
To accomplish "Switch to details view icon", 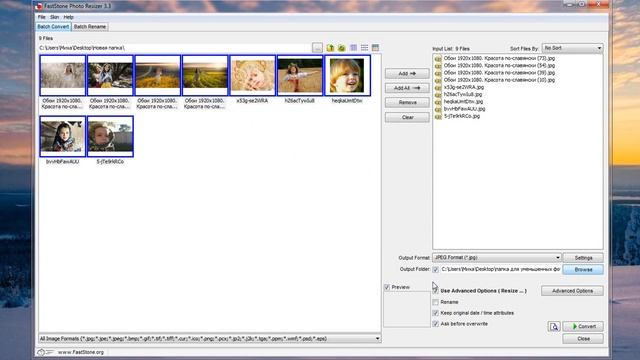I will (x=376, y=48).
